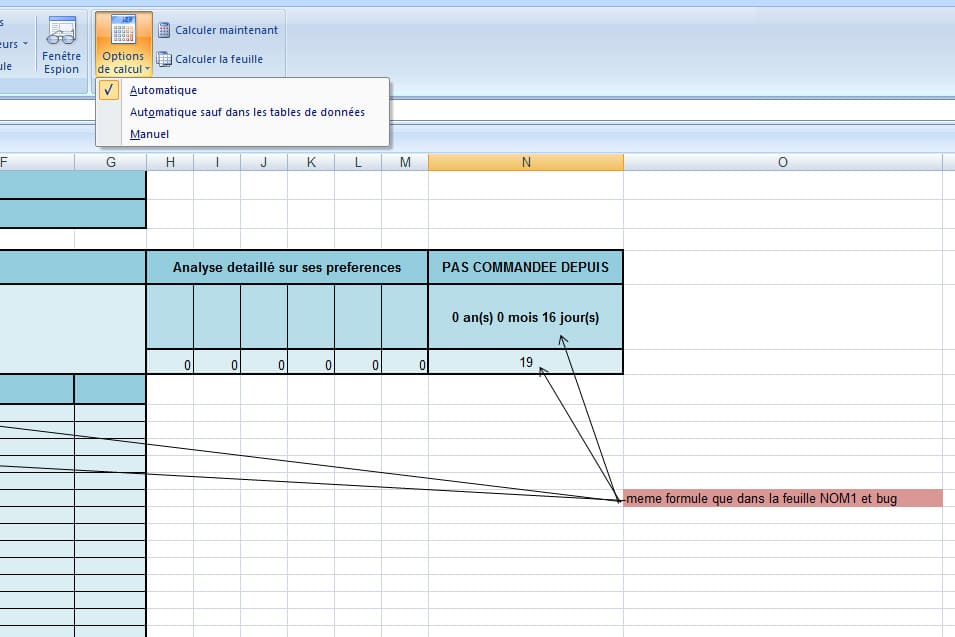Select the checked Automatique calculation option
955x637 pixels.
coord(163,90)
